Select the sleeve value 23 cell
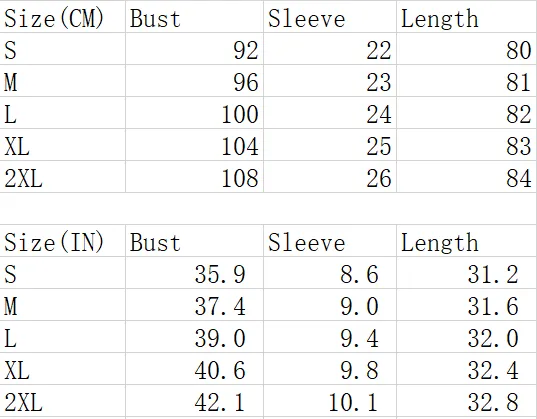This screenshot has height=419, width=537. [330, 81]
